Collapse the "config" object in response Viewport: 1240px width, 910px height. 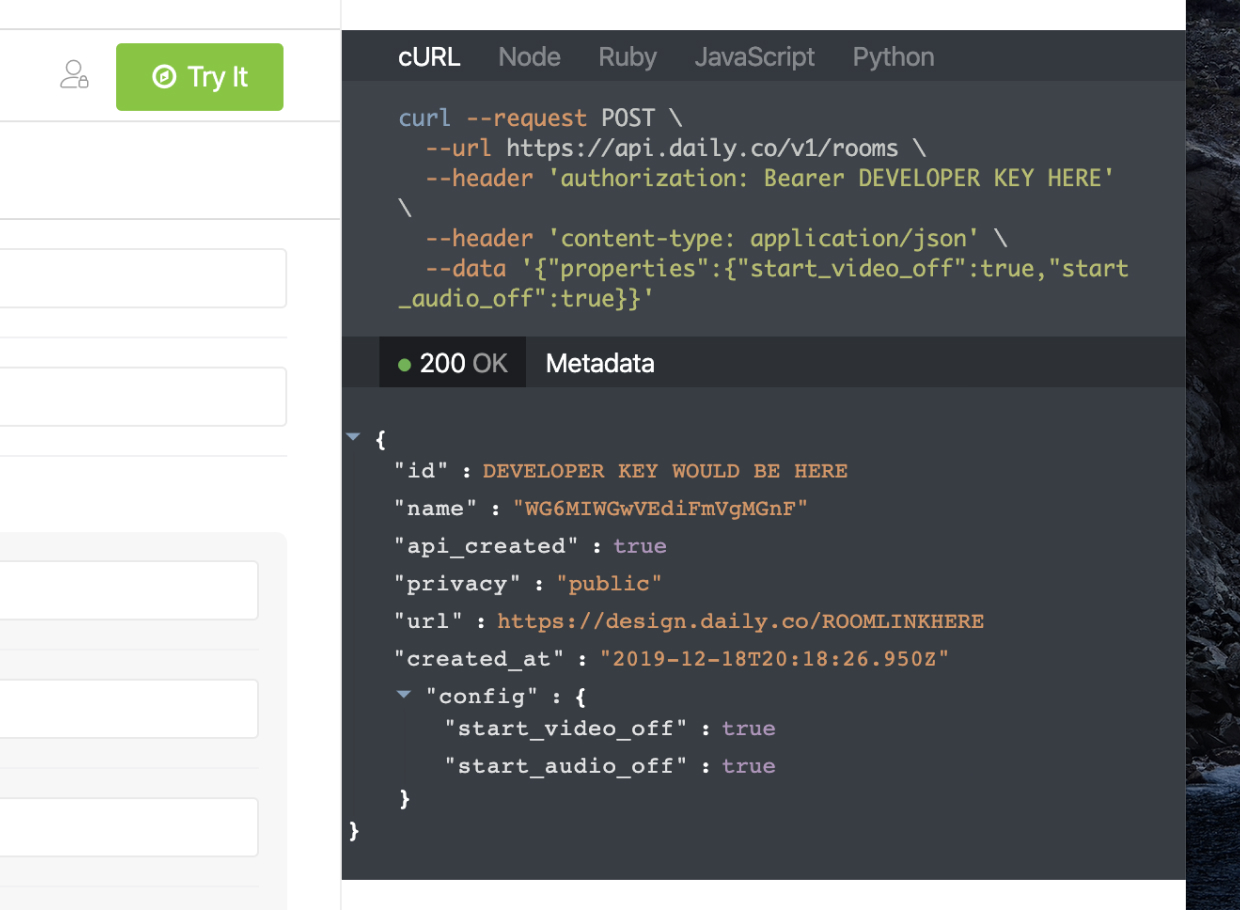tap(403, 694)
